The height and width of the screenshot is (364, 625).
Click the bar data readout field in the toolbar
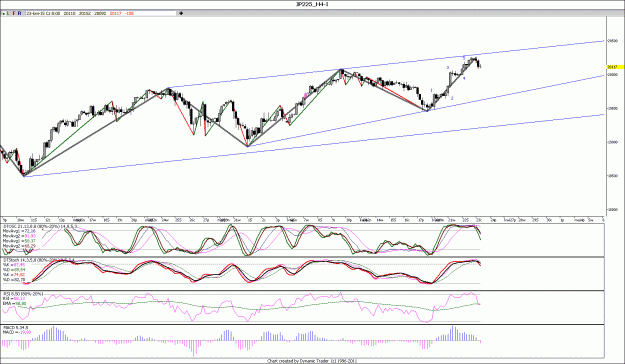(101, 14)
